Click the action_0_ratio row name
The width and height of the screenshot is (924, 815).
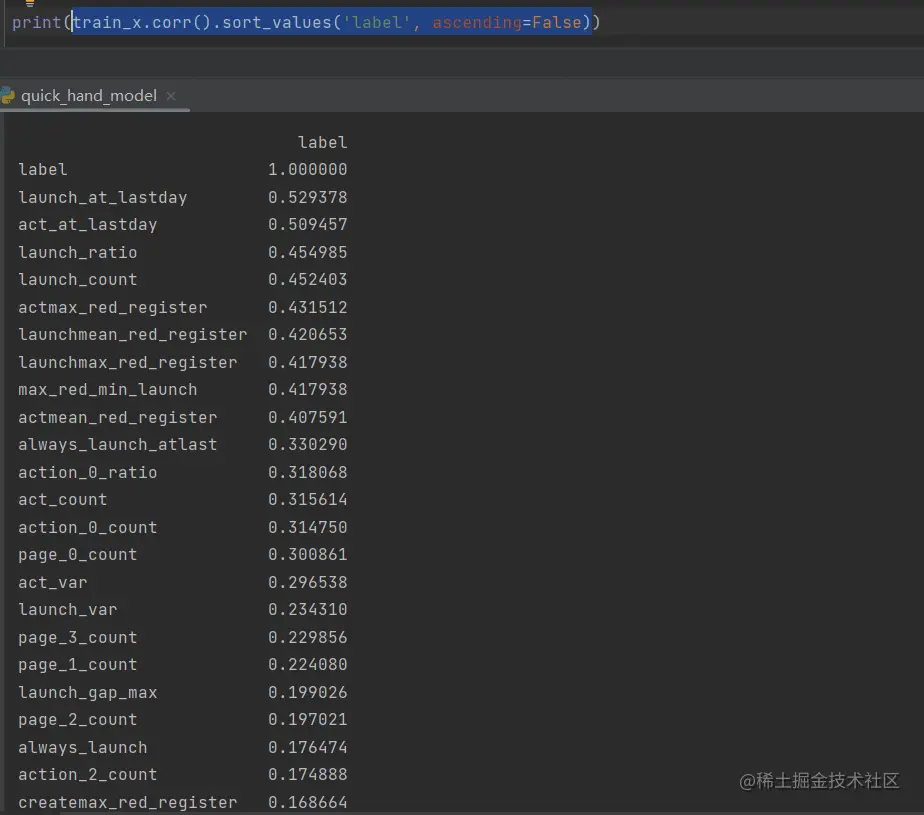[88, 473]
